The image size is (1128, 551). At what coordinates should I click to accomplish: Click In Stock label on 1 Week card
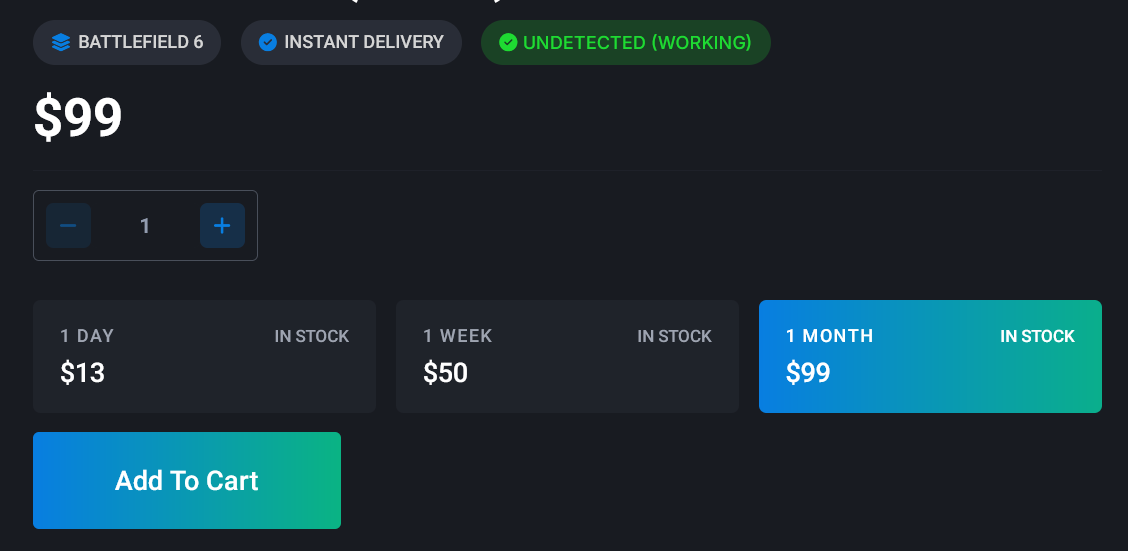[675, 336]
